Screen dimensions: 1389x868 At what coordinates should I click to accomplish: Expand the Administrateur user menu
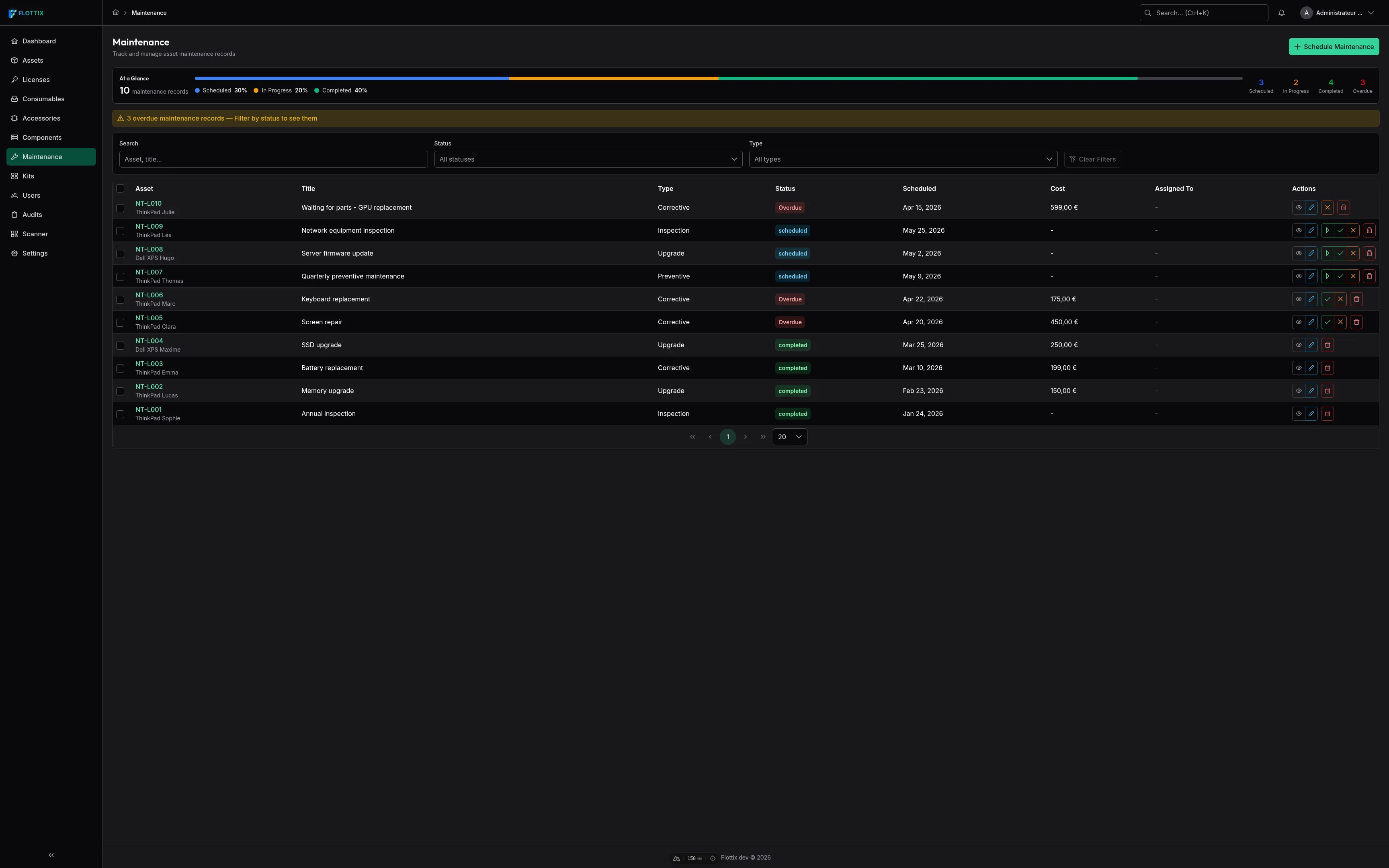pos(1338,12)
